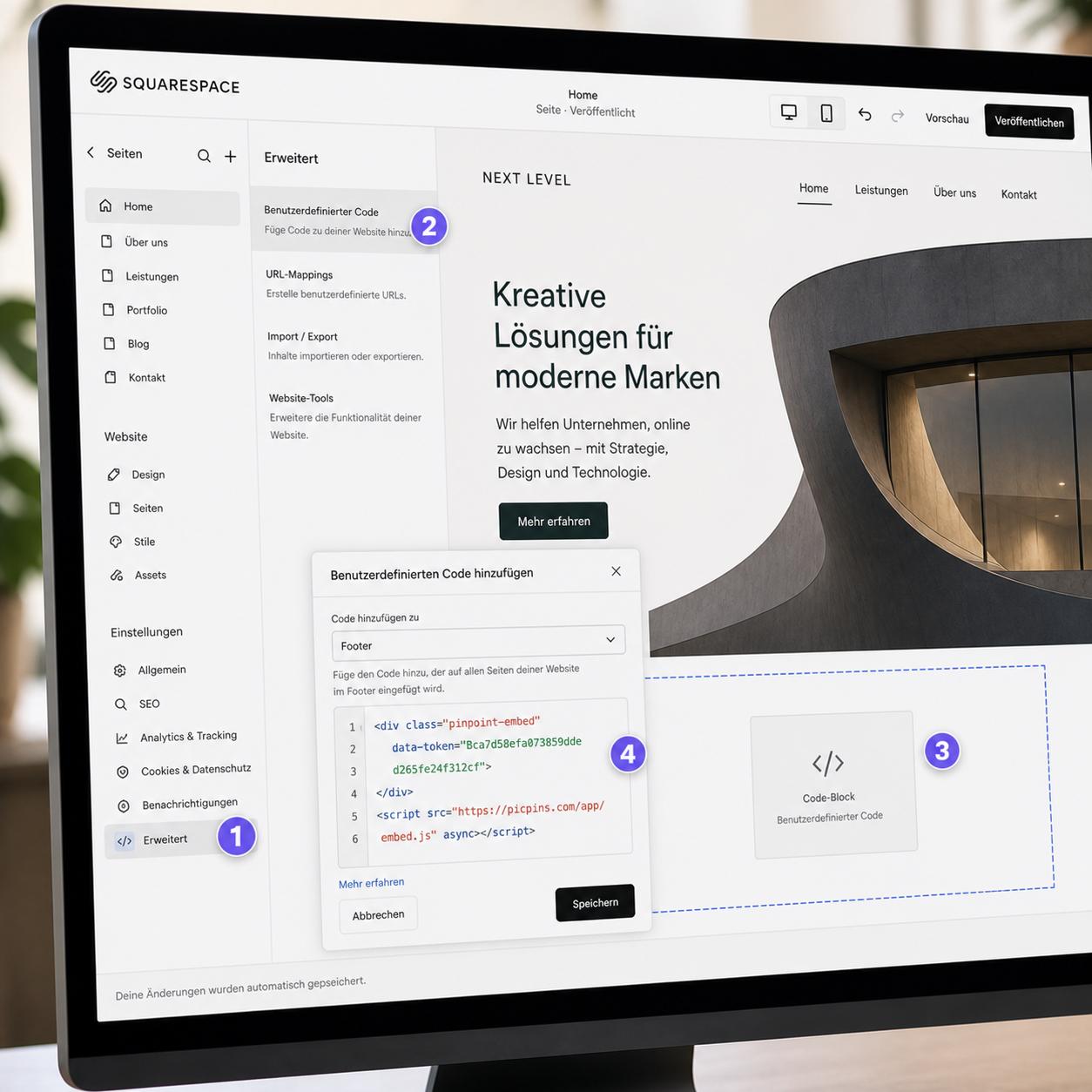This screenshot has height=1092, width=1092.
Task: Go back using the Seiten back arrow
Action: [91, 152]
